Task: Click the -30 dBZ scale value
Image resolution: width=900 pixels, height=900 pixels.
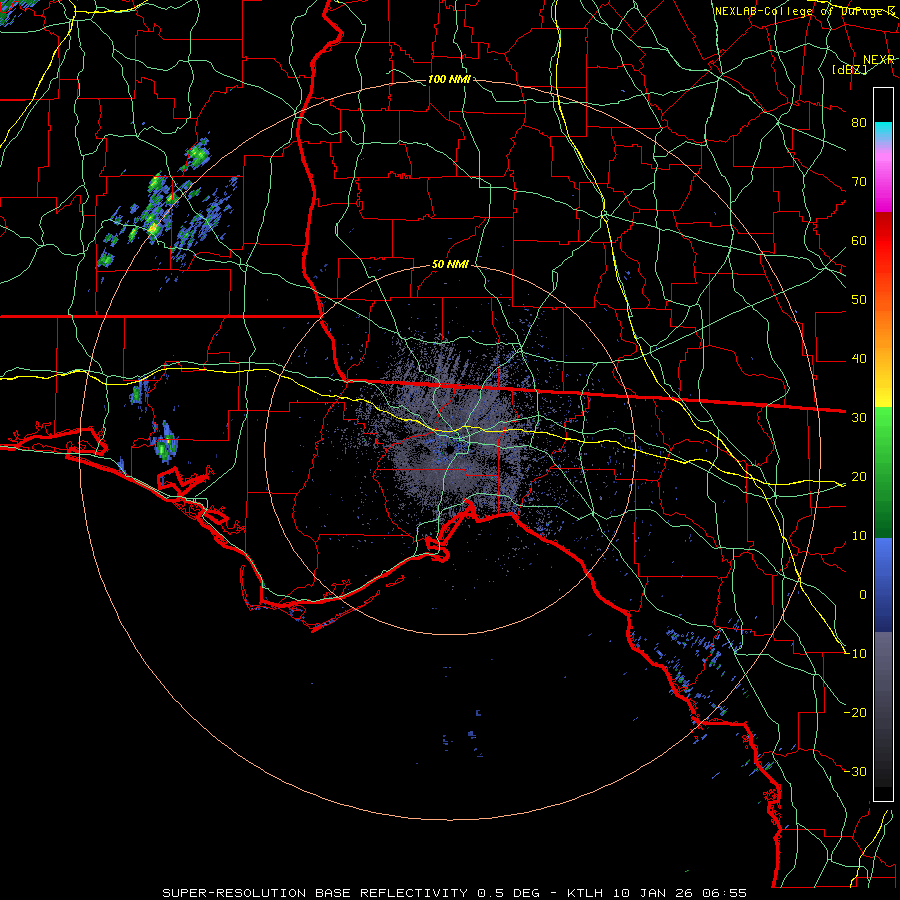Action: [x=855, y=771]
